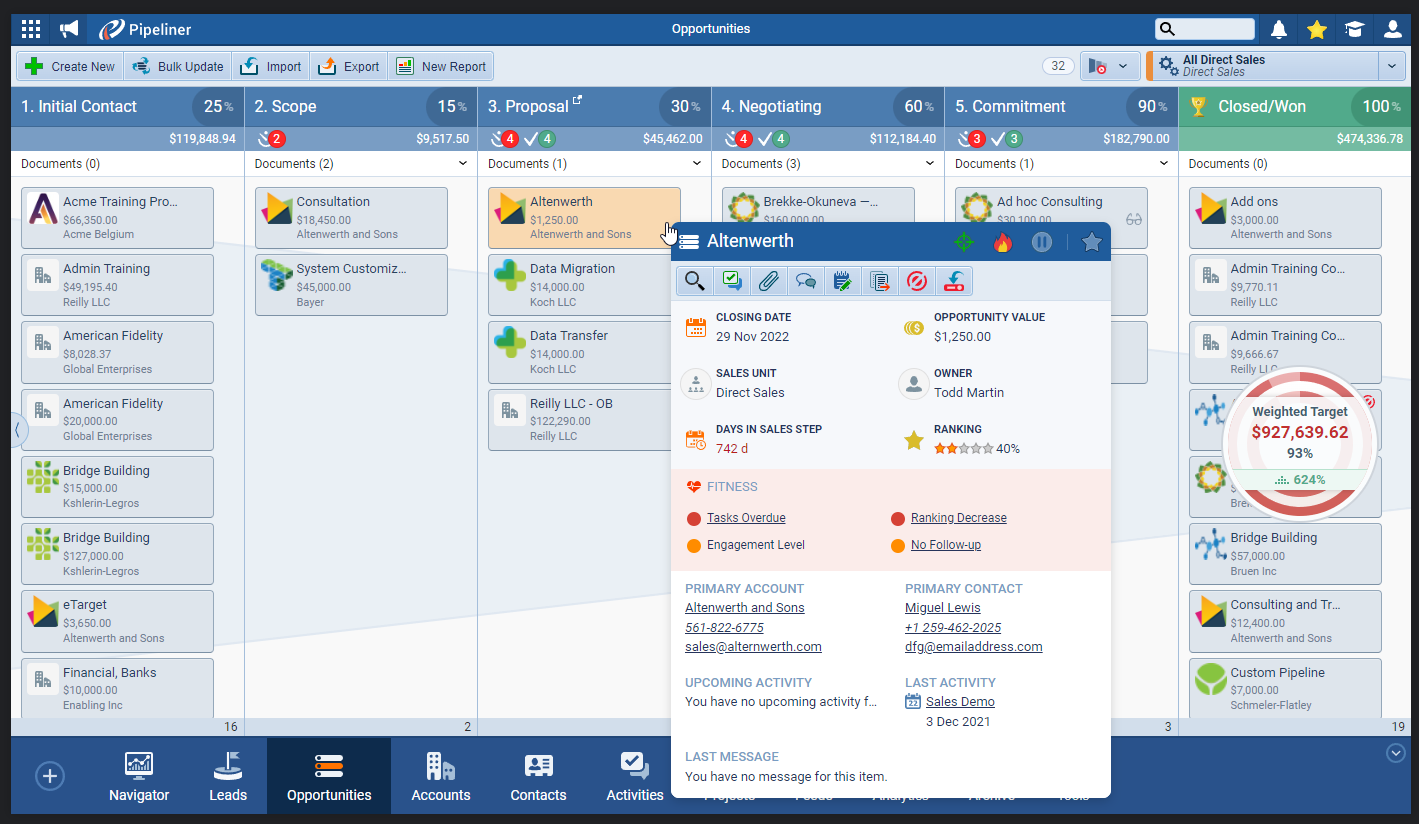Toggle the pause stalled flag on Altenwerth
This screenshot has height=824, width=1419.
[x=1042, y=242]
